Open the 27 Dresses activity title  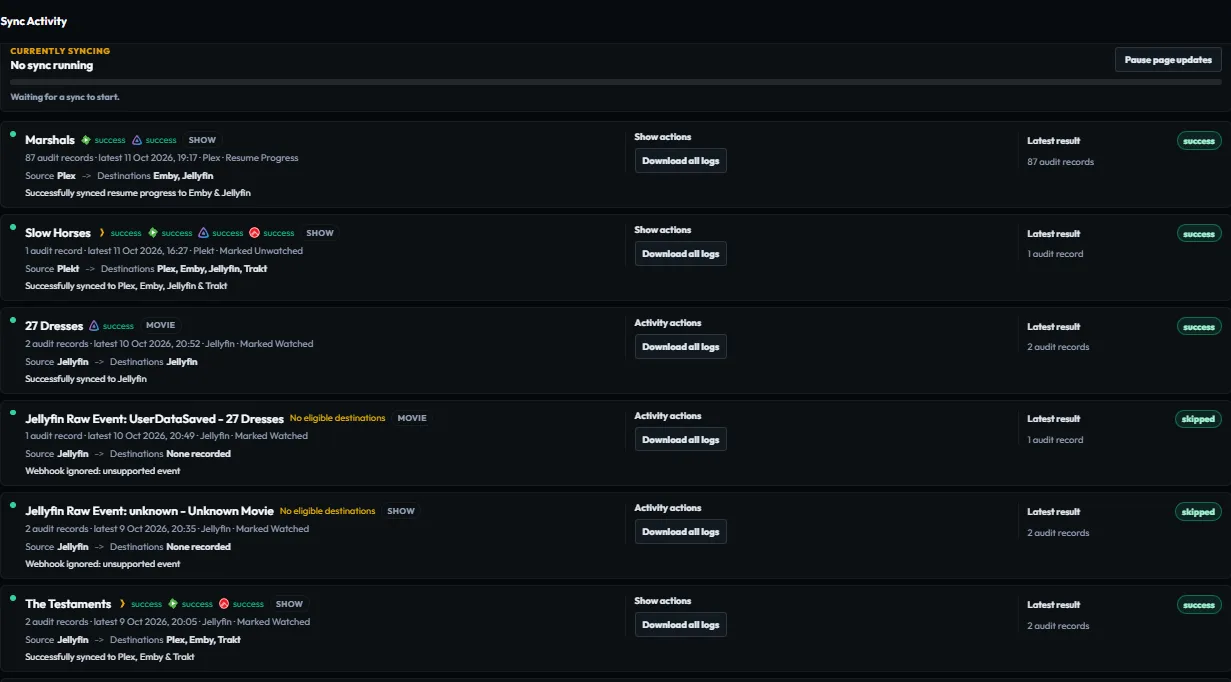[x=54, y=326]
